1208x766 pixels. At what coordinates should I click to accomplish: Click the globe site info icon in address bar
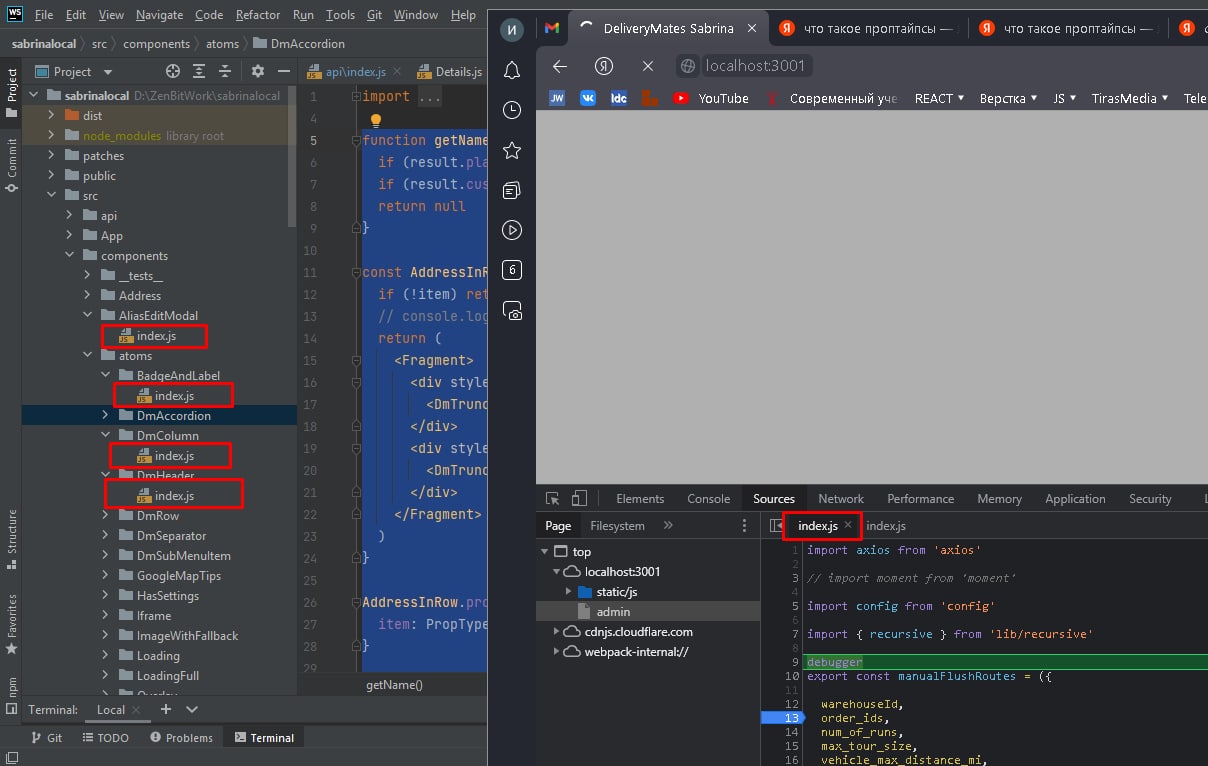click(x=687, y=66)
